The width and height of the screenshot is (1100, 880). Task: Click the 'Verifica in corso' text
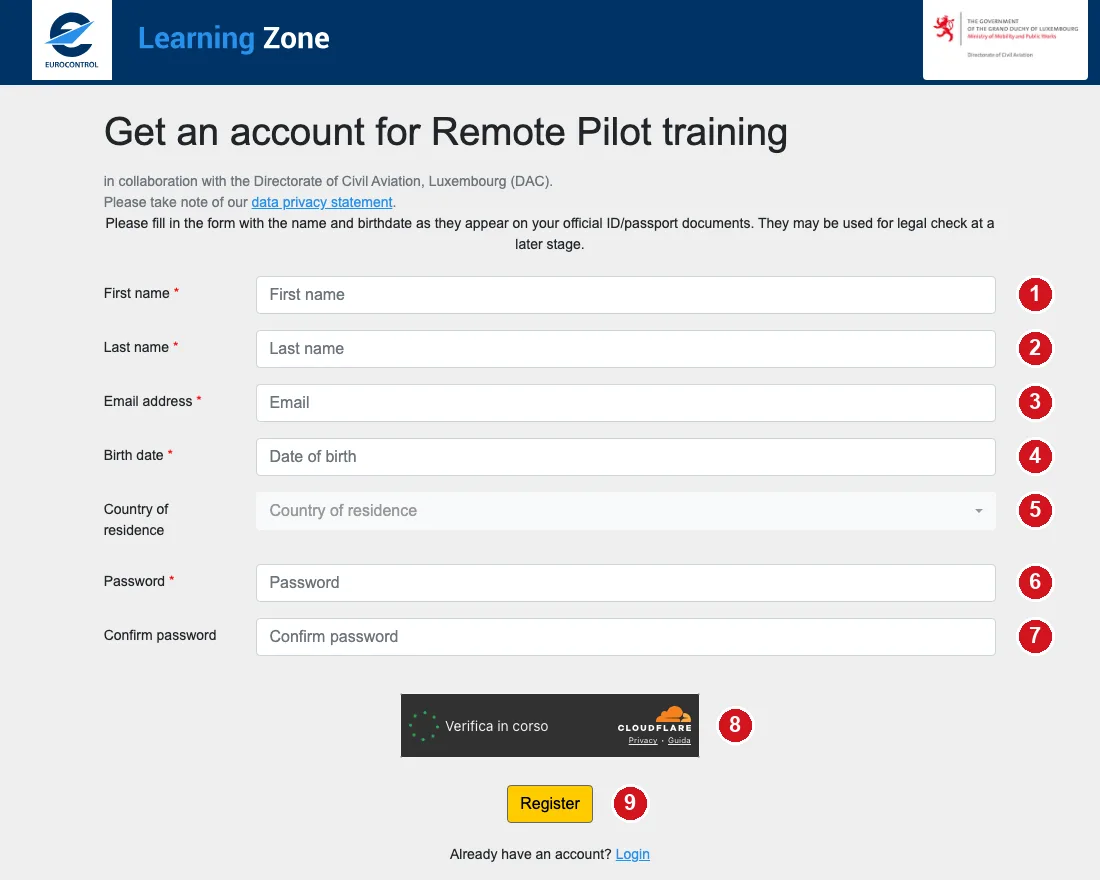click(x=497, y=726)
